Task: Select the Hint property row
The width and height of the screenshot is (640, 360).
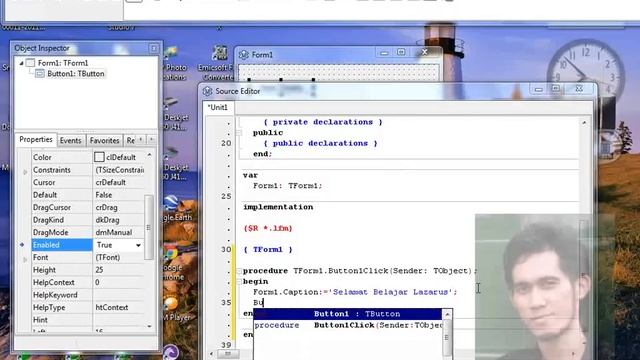Action: pos(88,320)
